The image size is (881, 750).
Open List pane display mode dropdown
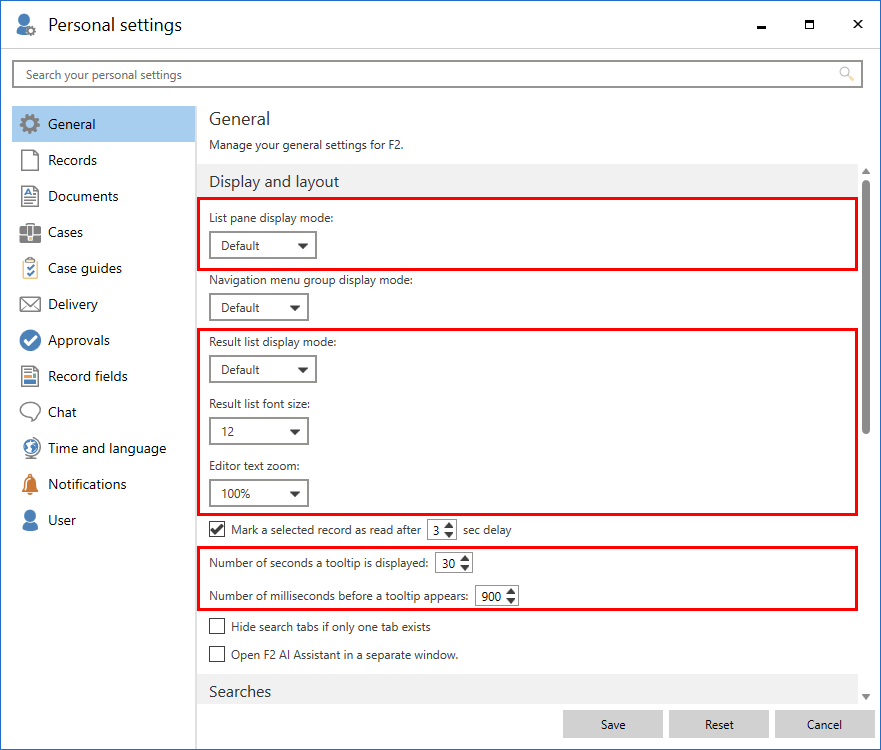262,246
